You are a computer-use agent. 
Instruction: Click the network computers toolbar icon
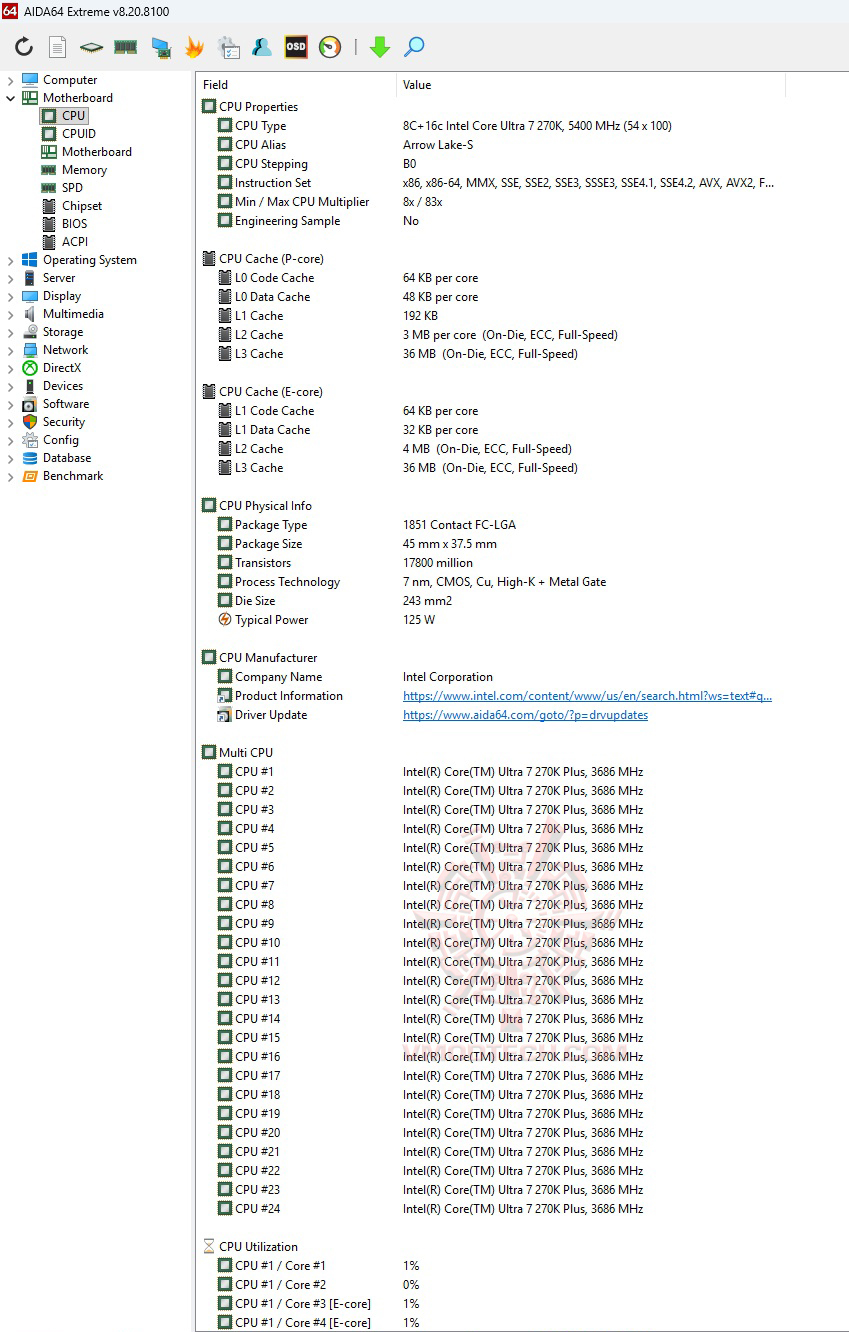pos(160,47)
